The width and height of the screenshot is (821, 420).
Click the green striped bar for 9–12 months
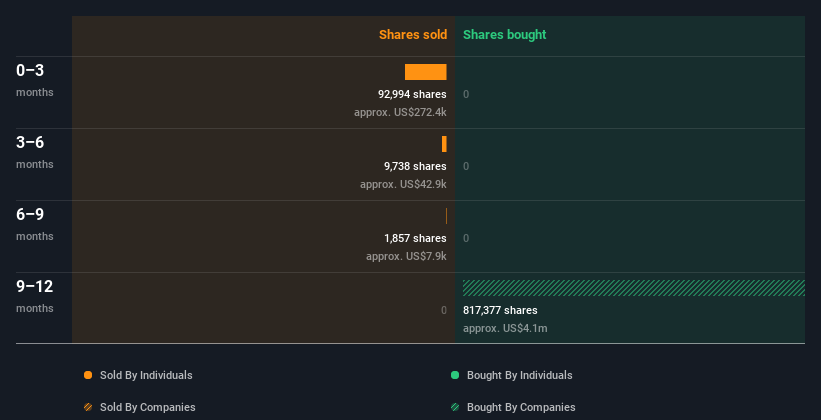point(634,288)
